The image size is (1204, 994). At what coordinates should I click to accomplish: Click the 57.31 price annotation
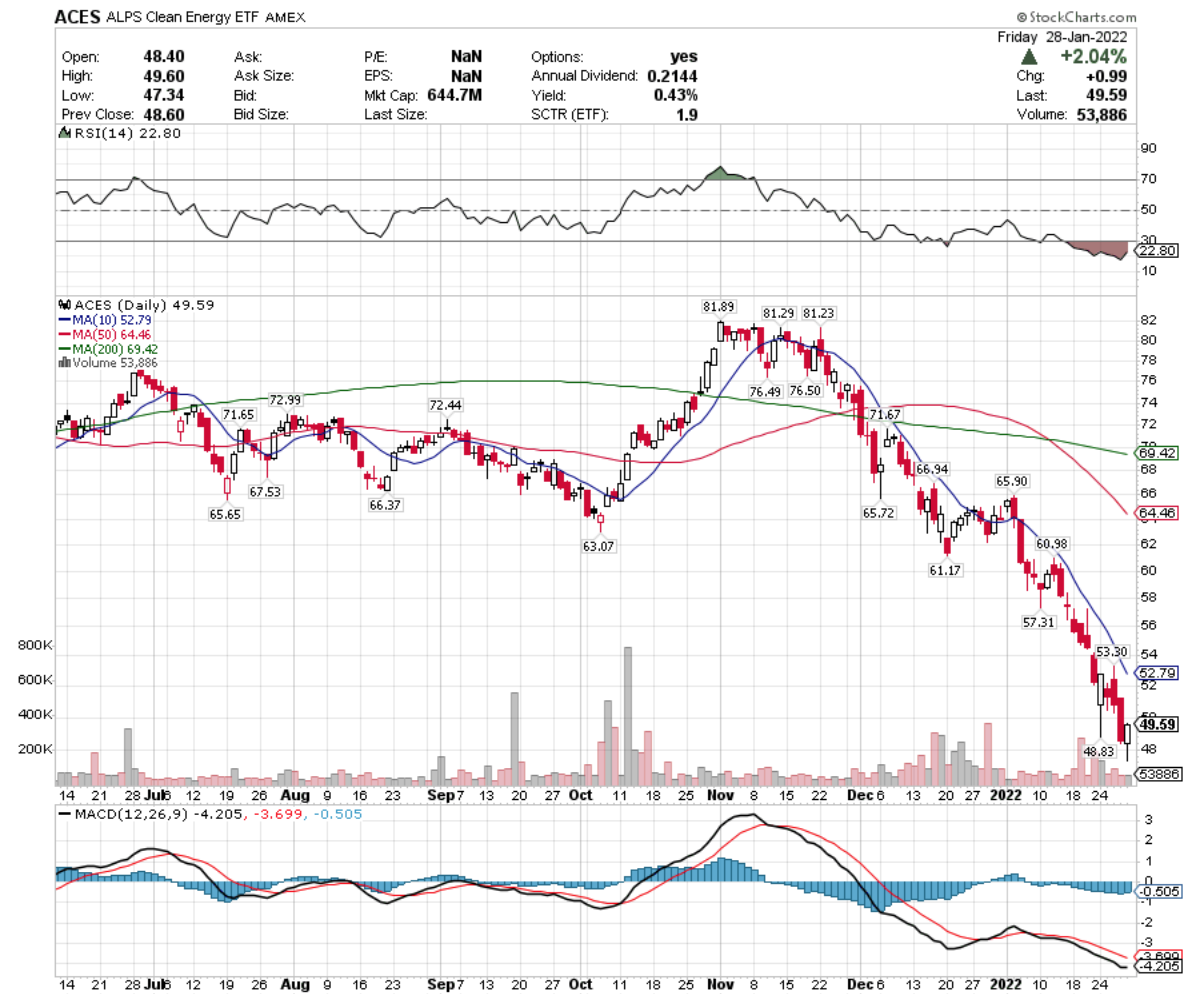coord(1039,621)
